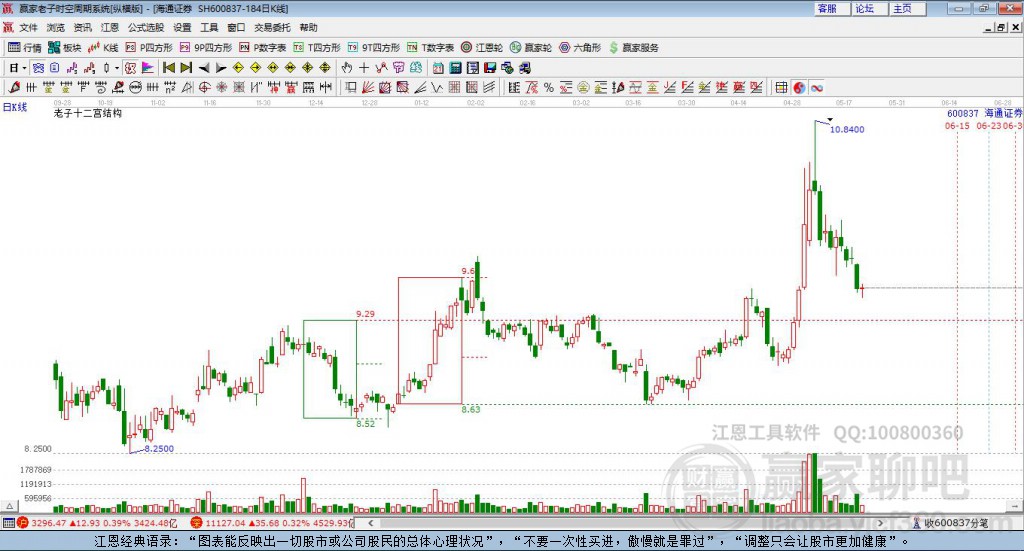Viewport: 1024px width, 551px height.
Task: Open the 赢家轮 wheel tool
Action: (531, 48)
